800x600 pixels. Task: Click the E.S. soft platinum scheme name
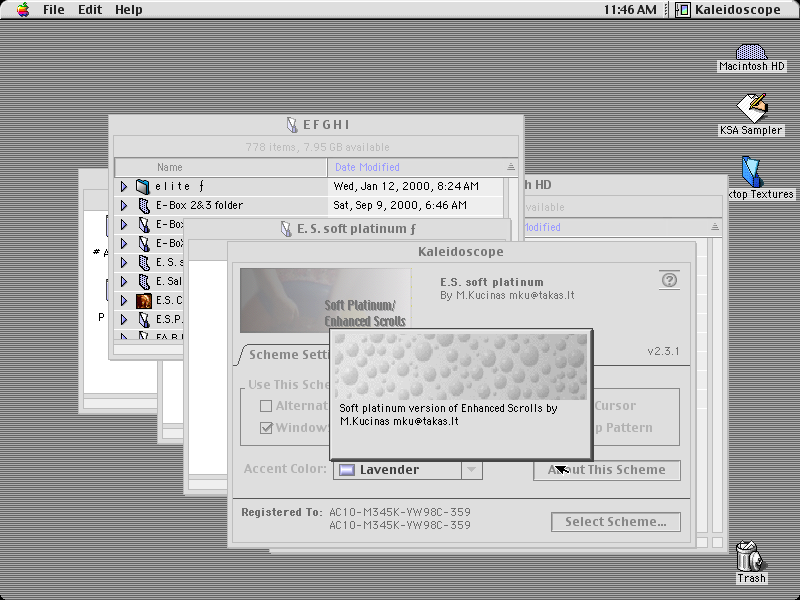pyautogui.click(x=492, y=282)
